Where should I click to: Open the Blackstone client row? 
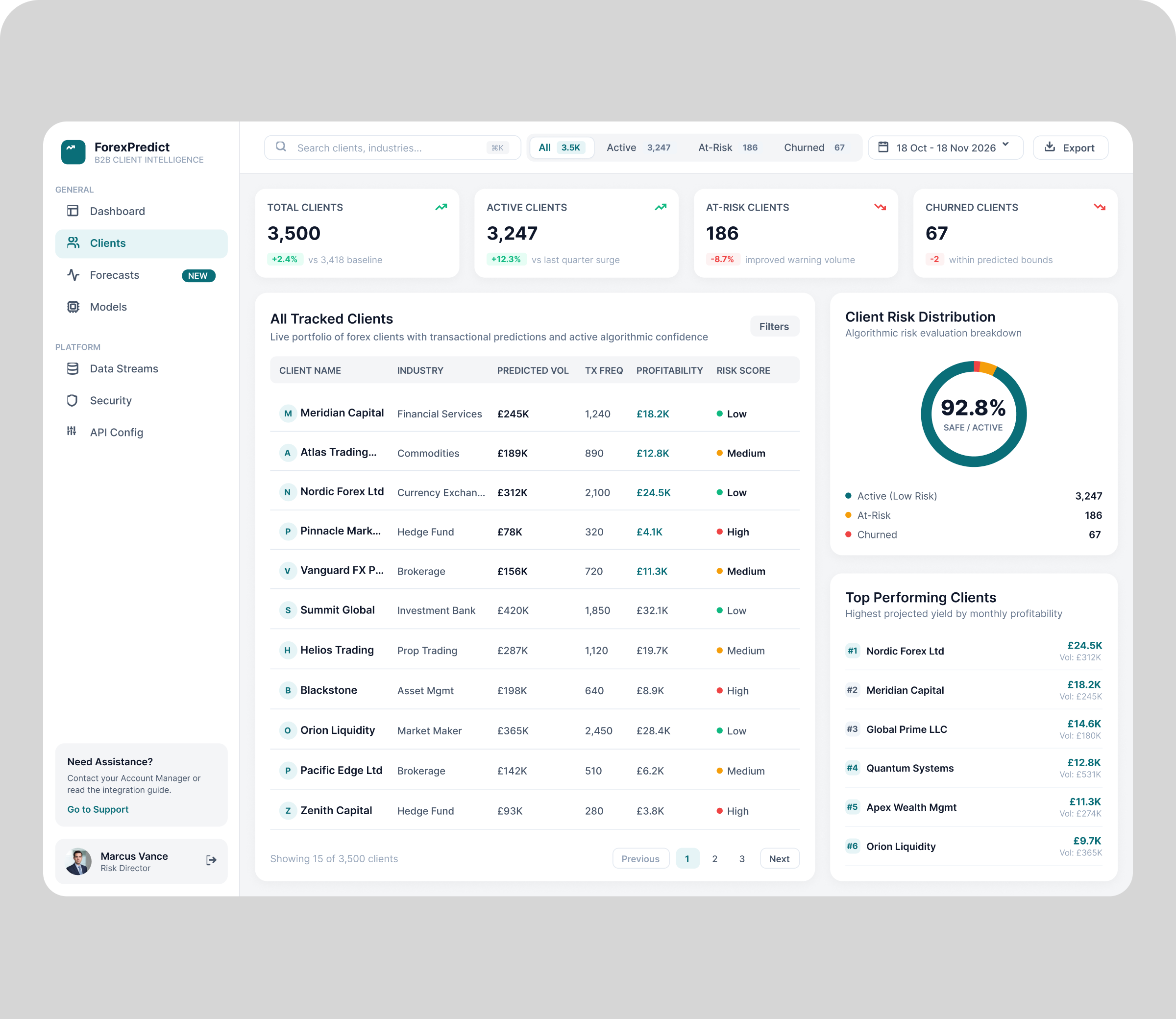[x=535, y=690]
